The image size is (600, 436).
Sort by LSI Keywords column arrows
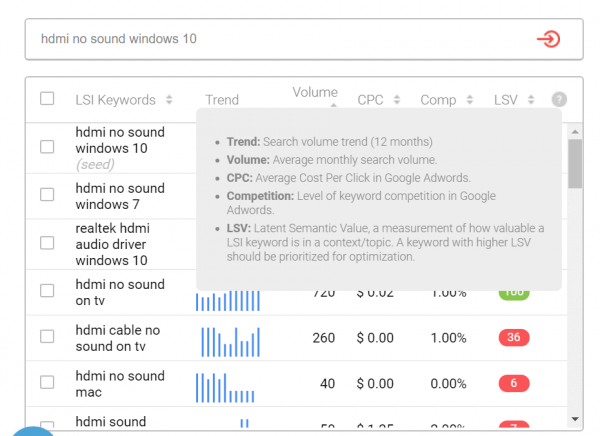[169, 100]
